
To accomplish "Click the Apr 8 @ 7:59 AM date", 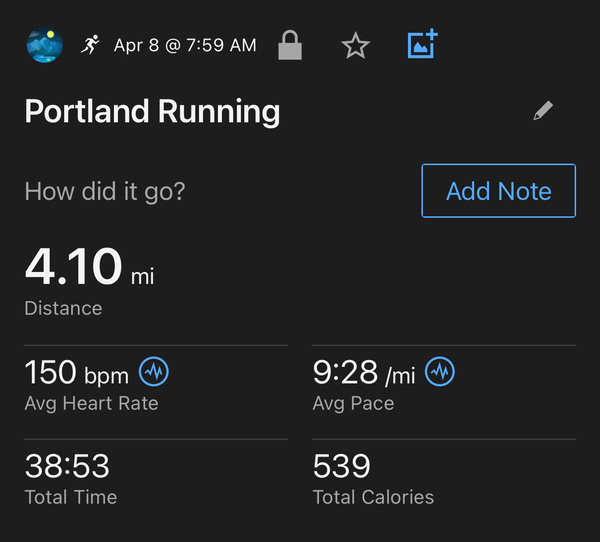I will pos(185,46).
